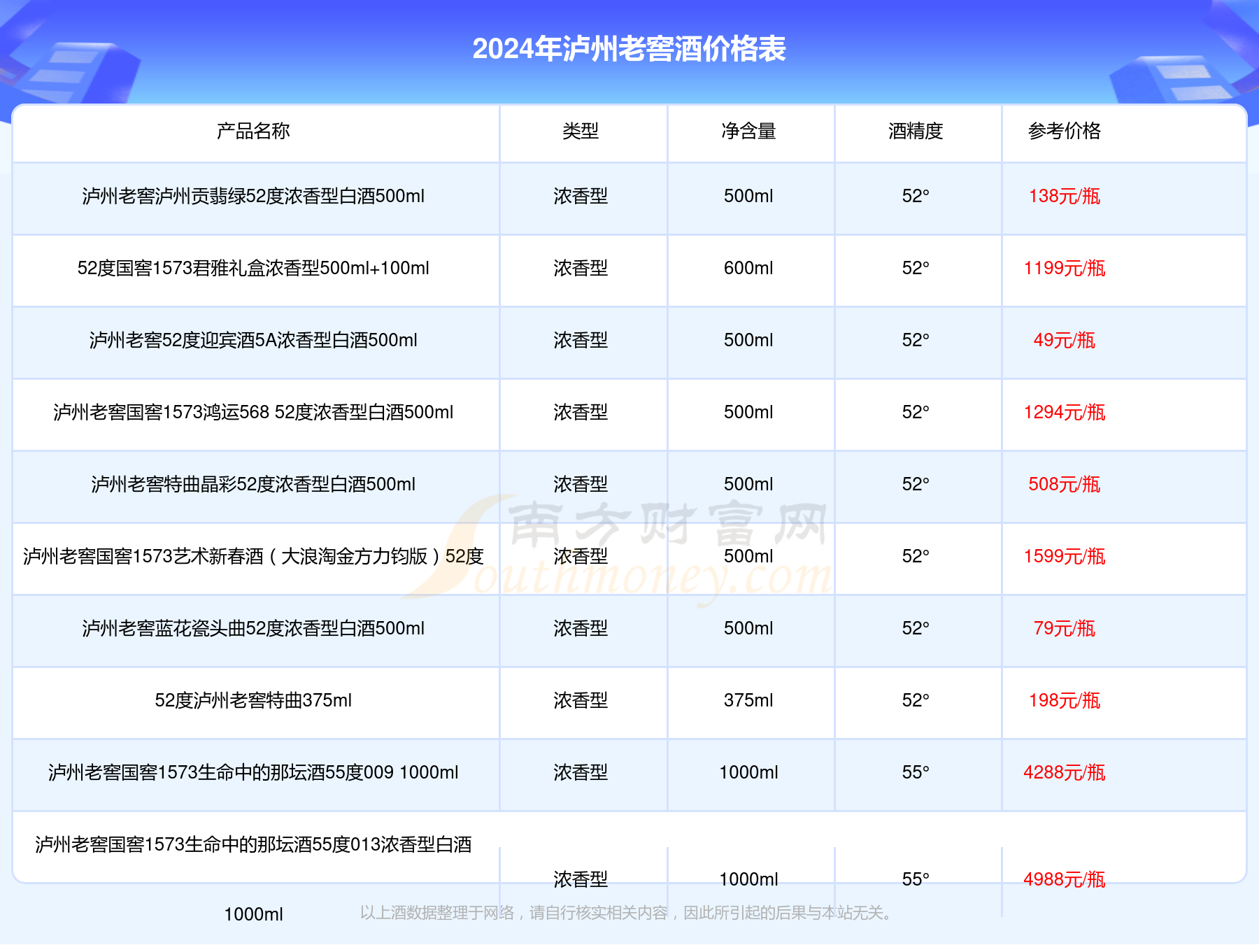Click 500ml in the 138元 row

[748, 197]
